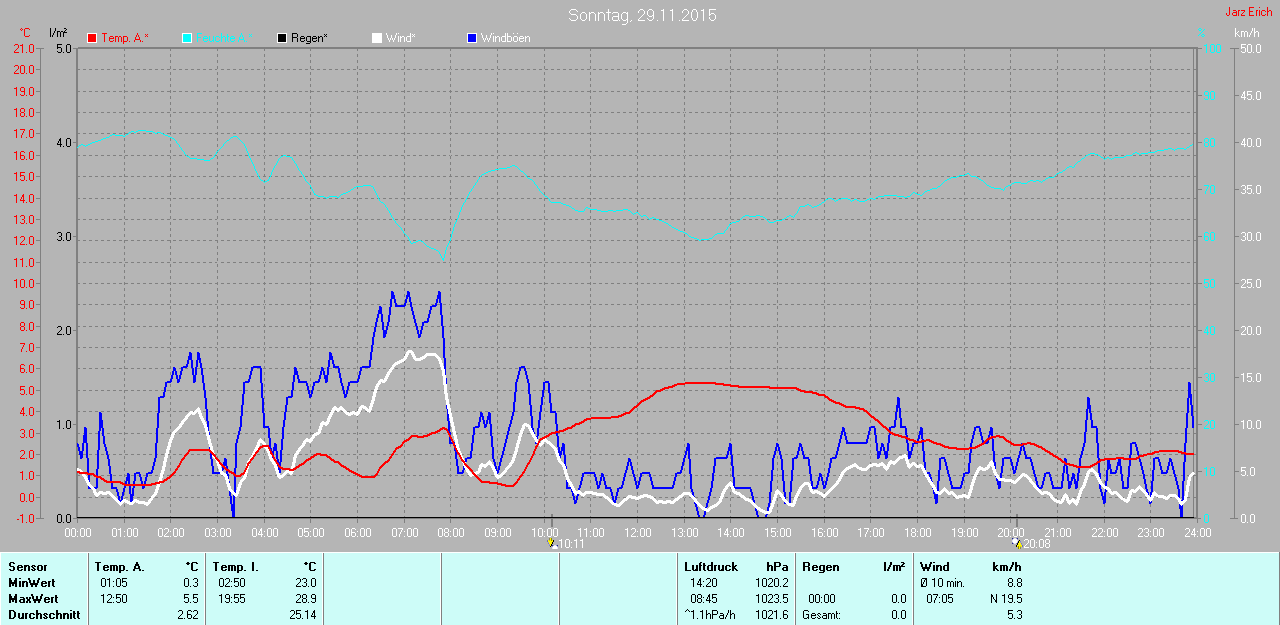This screenshot has width=1280, height=625.
Task: Select the Temp. I. column header
Action: click(236, 567)
